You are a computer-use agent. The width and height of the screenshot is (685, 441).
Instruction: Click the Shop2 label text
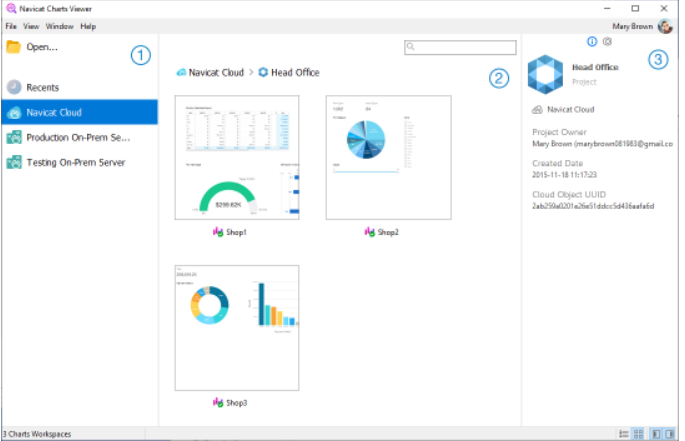[388, 233]
